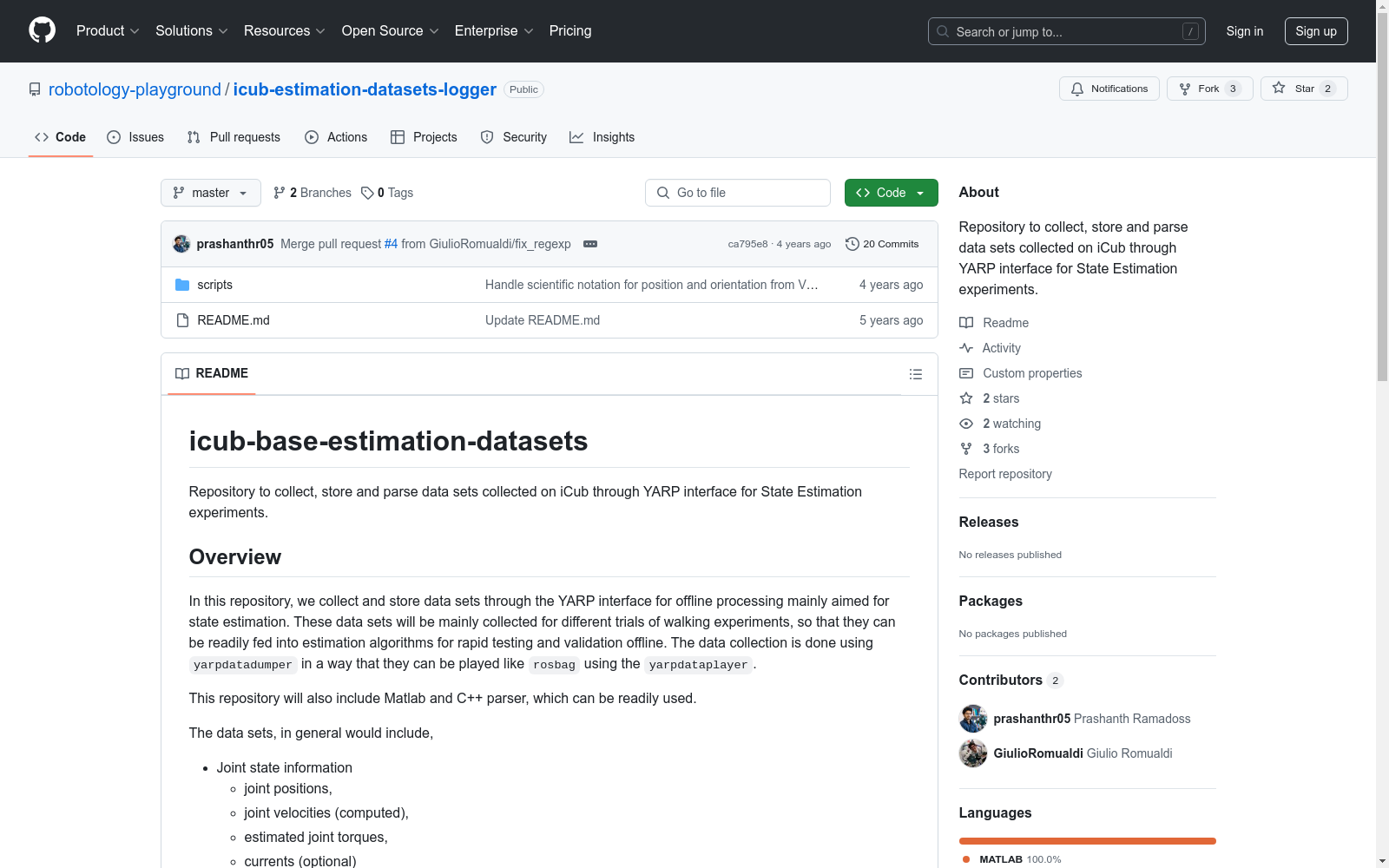The image size is (1389, 868).
Task: Open the scripts folder
Action: coord(214,285)
